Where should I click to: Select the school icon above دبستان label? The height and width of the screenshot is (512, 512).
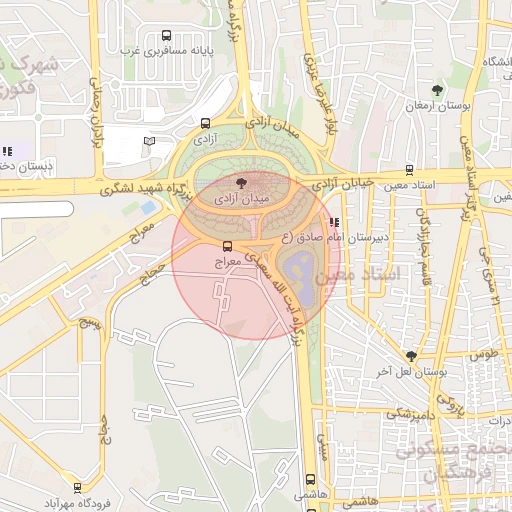pyautogui.click(x=7, y=152)
